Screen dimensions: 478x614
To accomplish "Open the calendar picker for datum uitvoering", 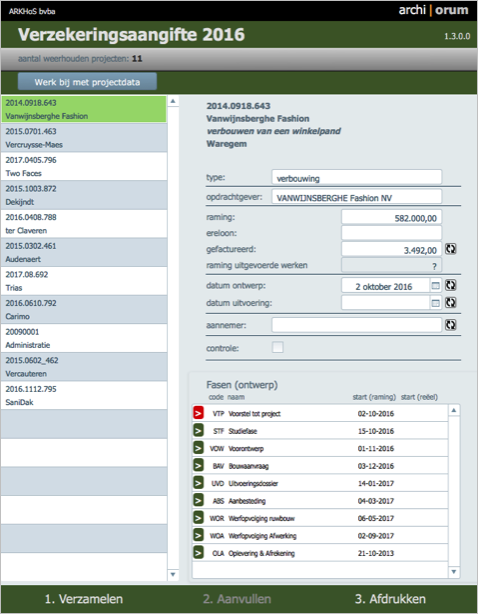I will tap(435, 303).
